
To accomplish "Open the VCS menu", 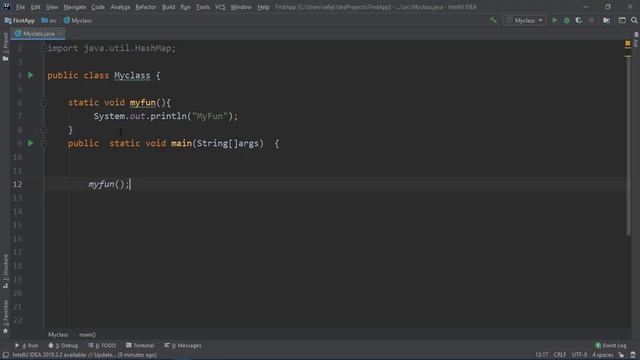I will [x=220, y=7].
